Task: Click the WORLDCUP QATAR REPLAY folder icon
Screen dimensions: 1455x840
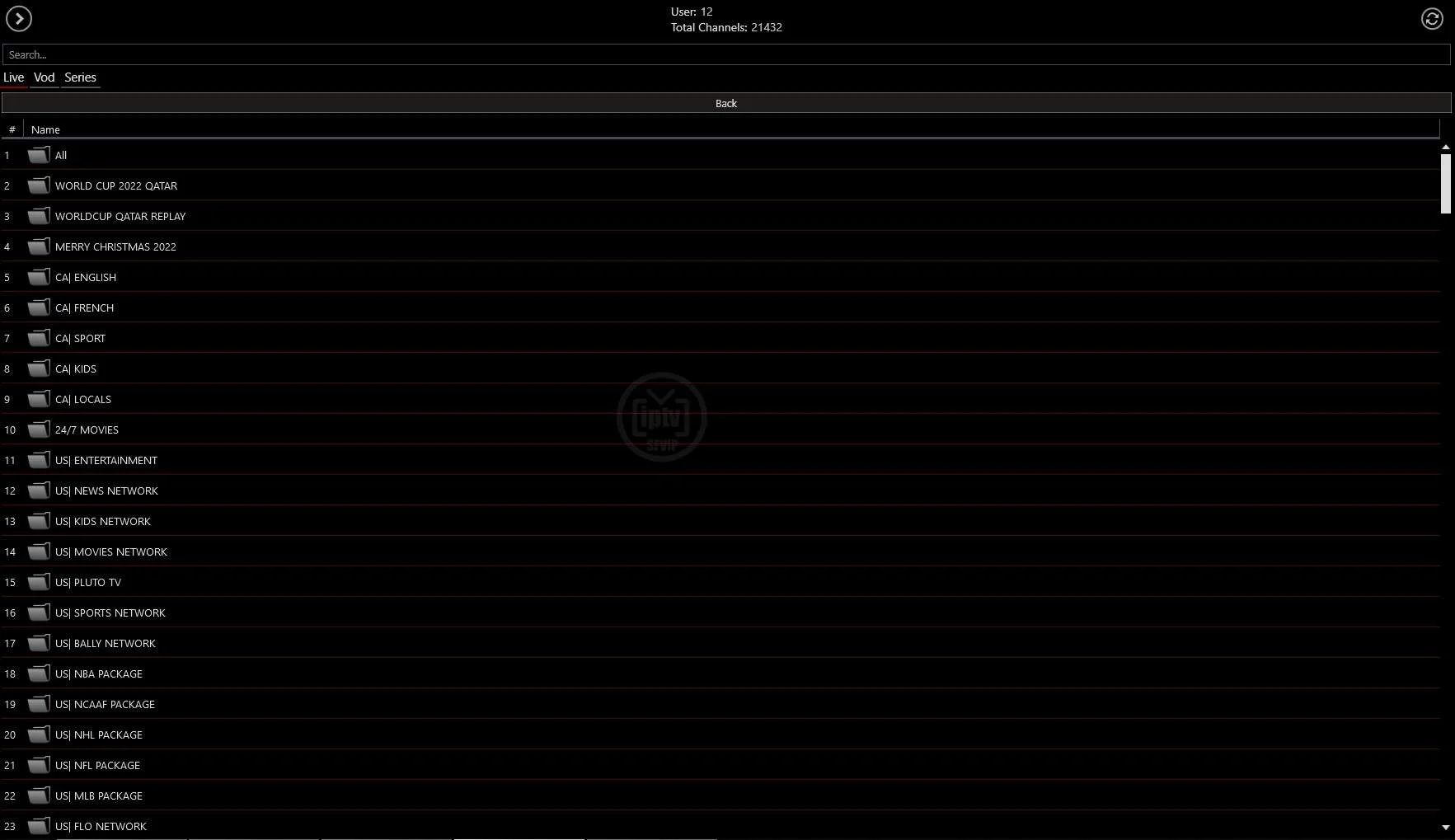Action: [x=39, y=216]
